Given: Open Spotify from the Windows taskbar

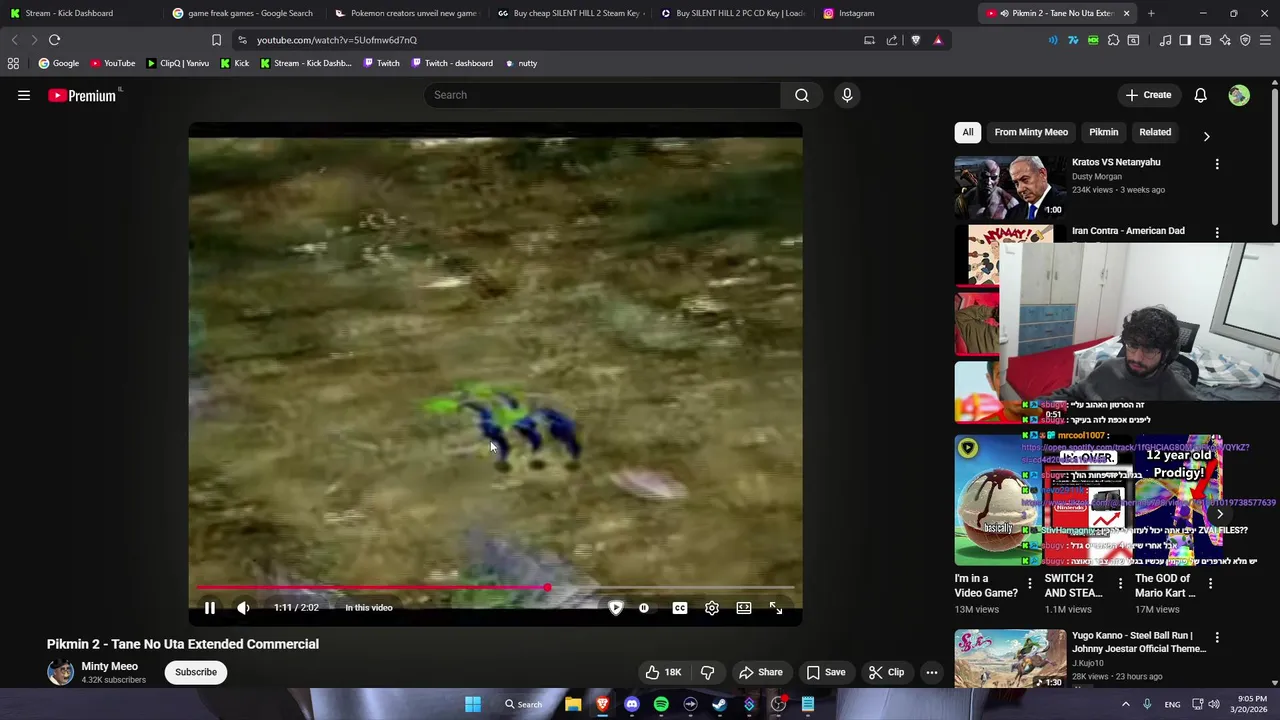Looking at the screenshot, I should coord(661,704).
